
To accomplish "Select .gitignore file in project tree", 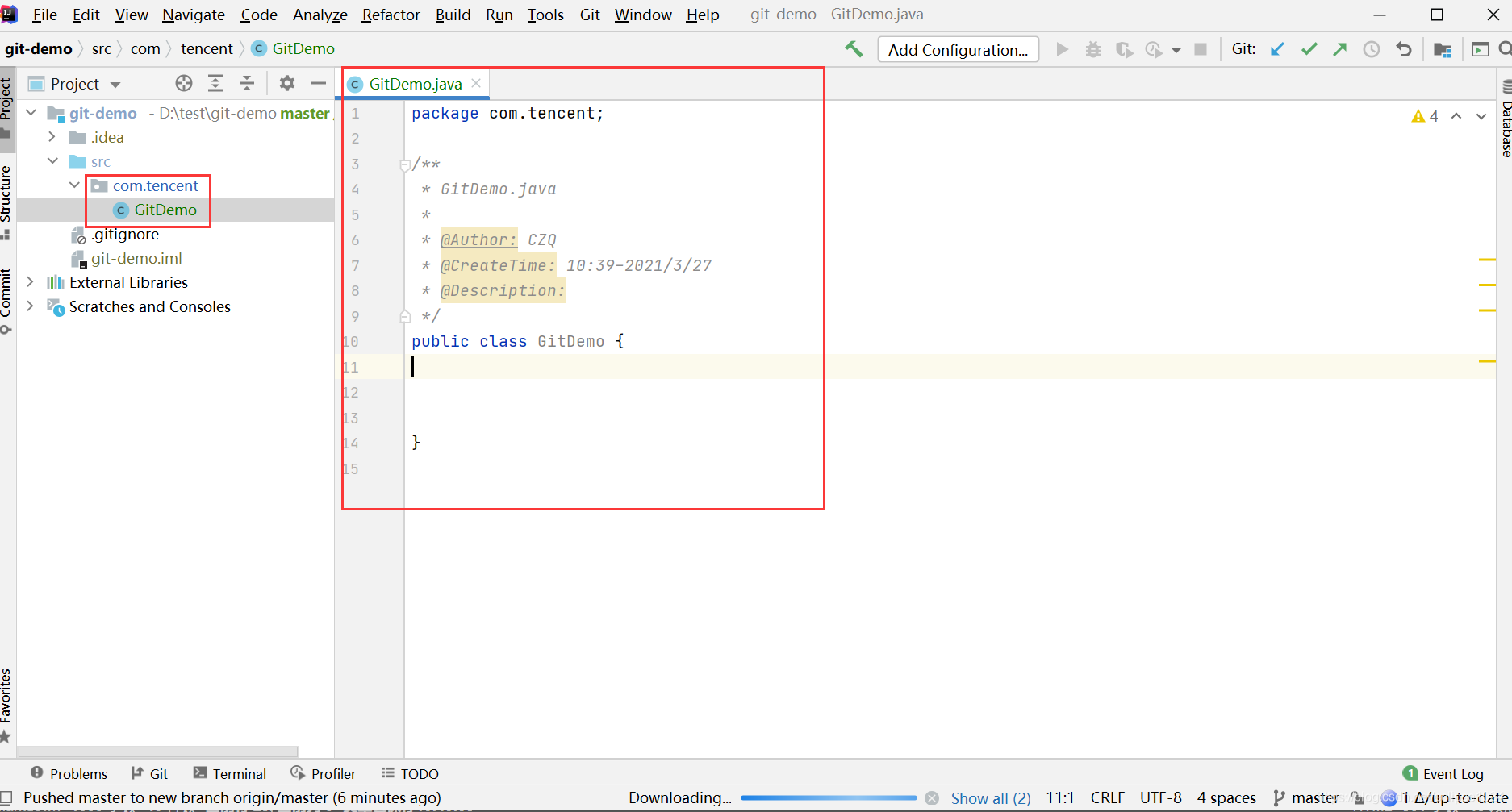I will (x=125, y=234).
